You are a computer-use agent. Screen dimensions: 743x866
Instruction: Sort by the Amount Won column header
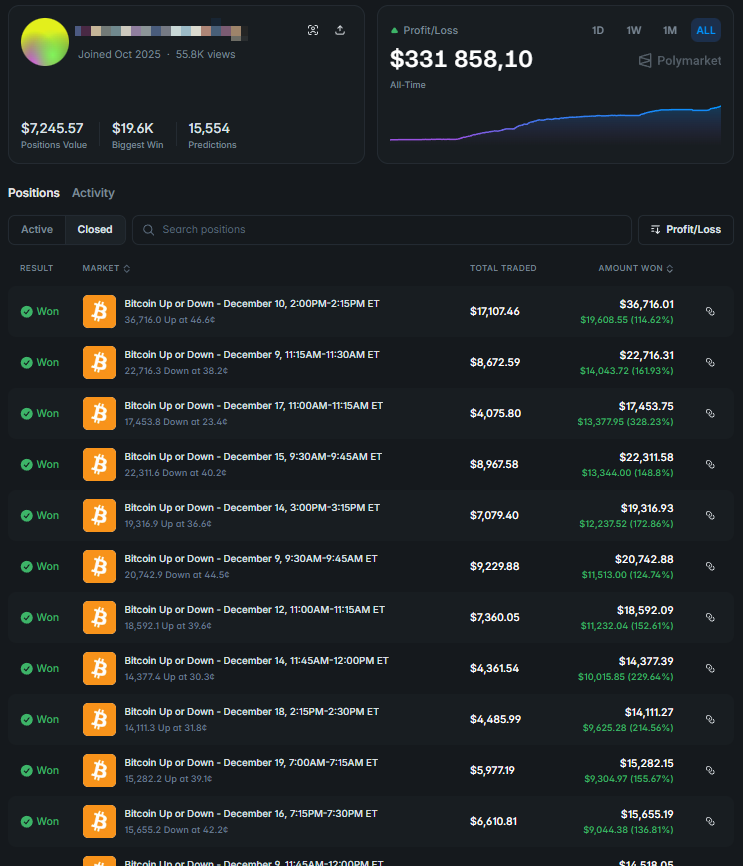click(635, 268)
